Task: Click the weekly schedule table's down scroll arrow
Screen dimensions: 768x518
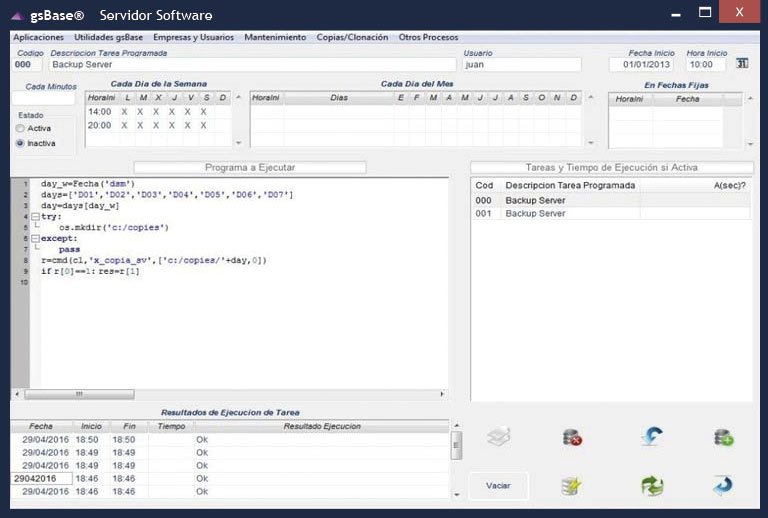Action: click(x=239, y=143)
